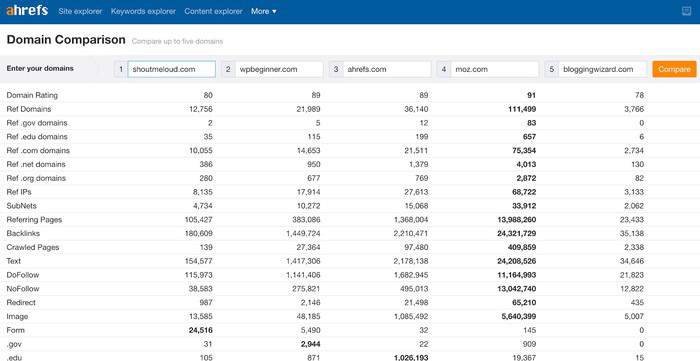The image size is (700, 361).
Task: Click DoFollow value 115,973
Action: coord(199,275)
